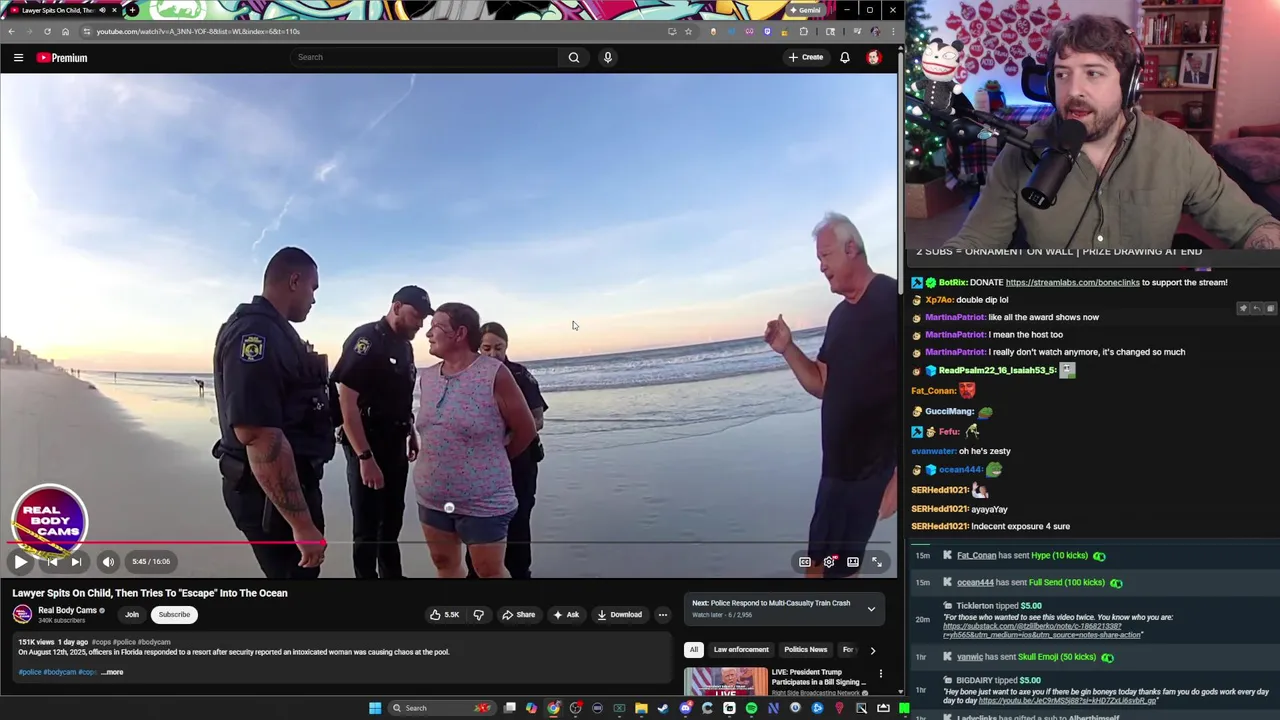Toggle subtitles with the CC button

point(804,562)
